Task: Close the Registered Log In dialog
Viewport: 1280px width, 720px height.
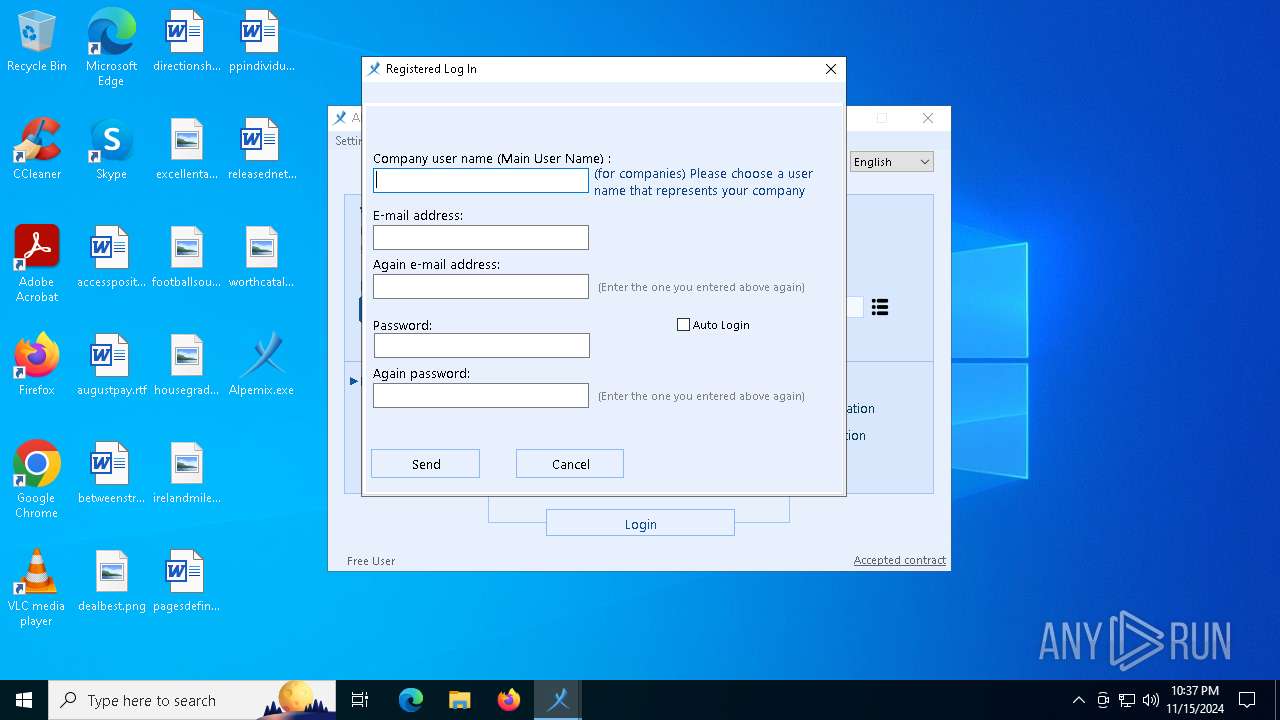Action: (830, 69)
